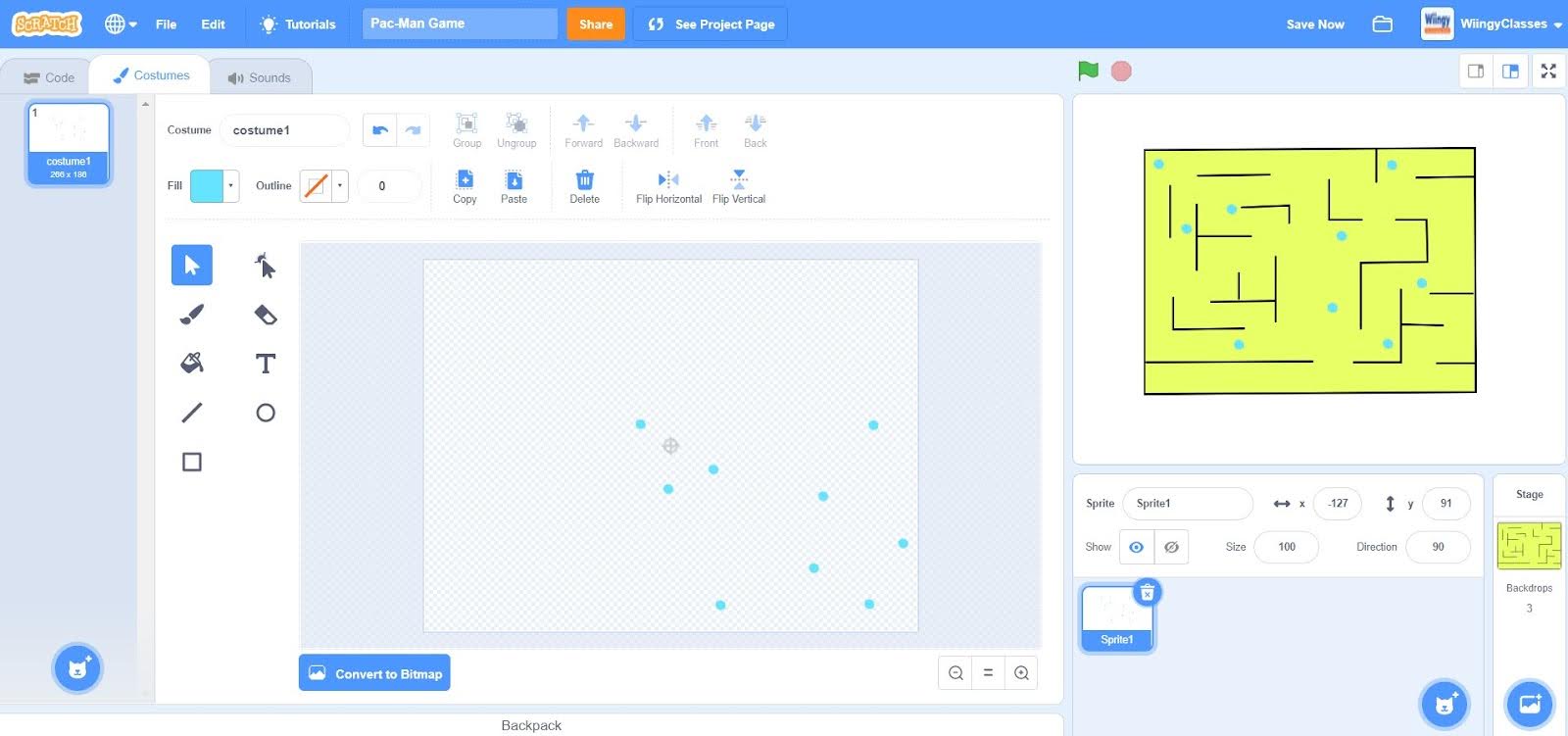The height and width of the screenshot is (736, 1568).
Task: Click the Group icon
Action: (x=466, y=130)
